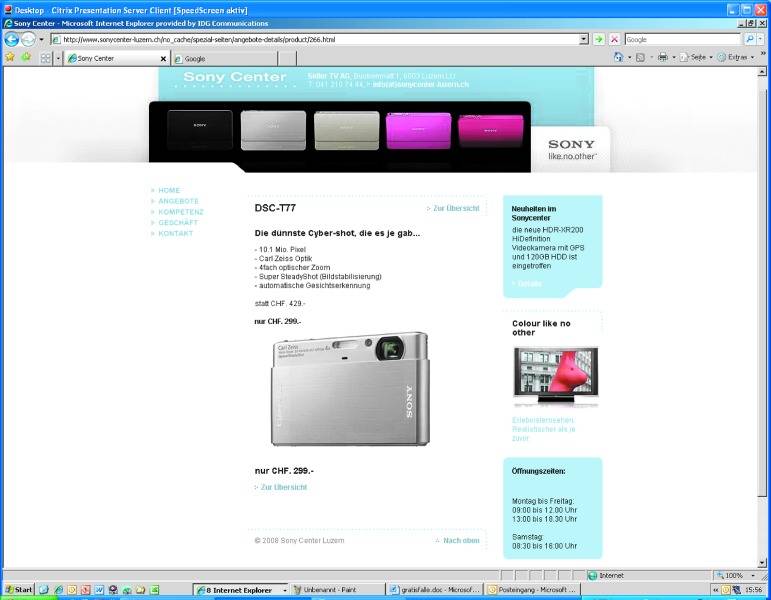Screen dimensions: 771x600
Task: Open the Internet Explorer taskbar group
Action: (240, 590)
